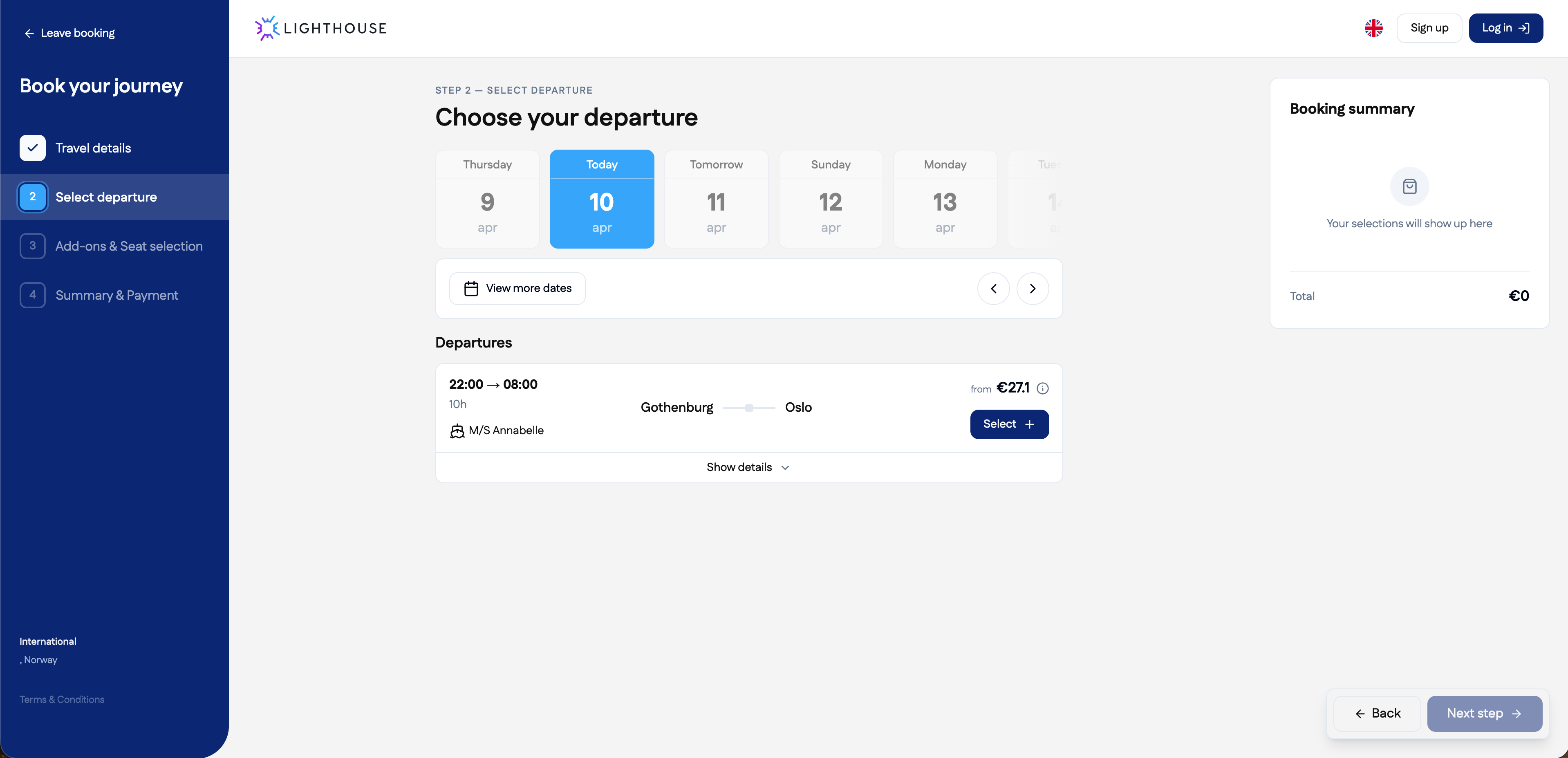Click the Leave booking back arrow
This screenshot has width=1568, height=758.
click(x=29, y=34)
